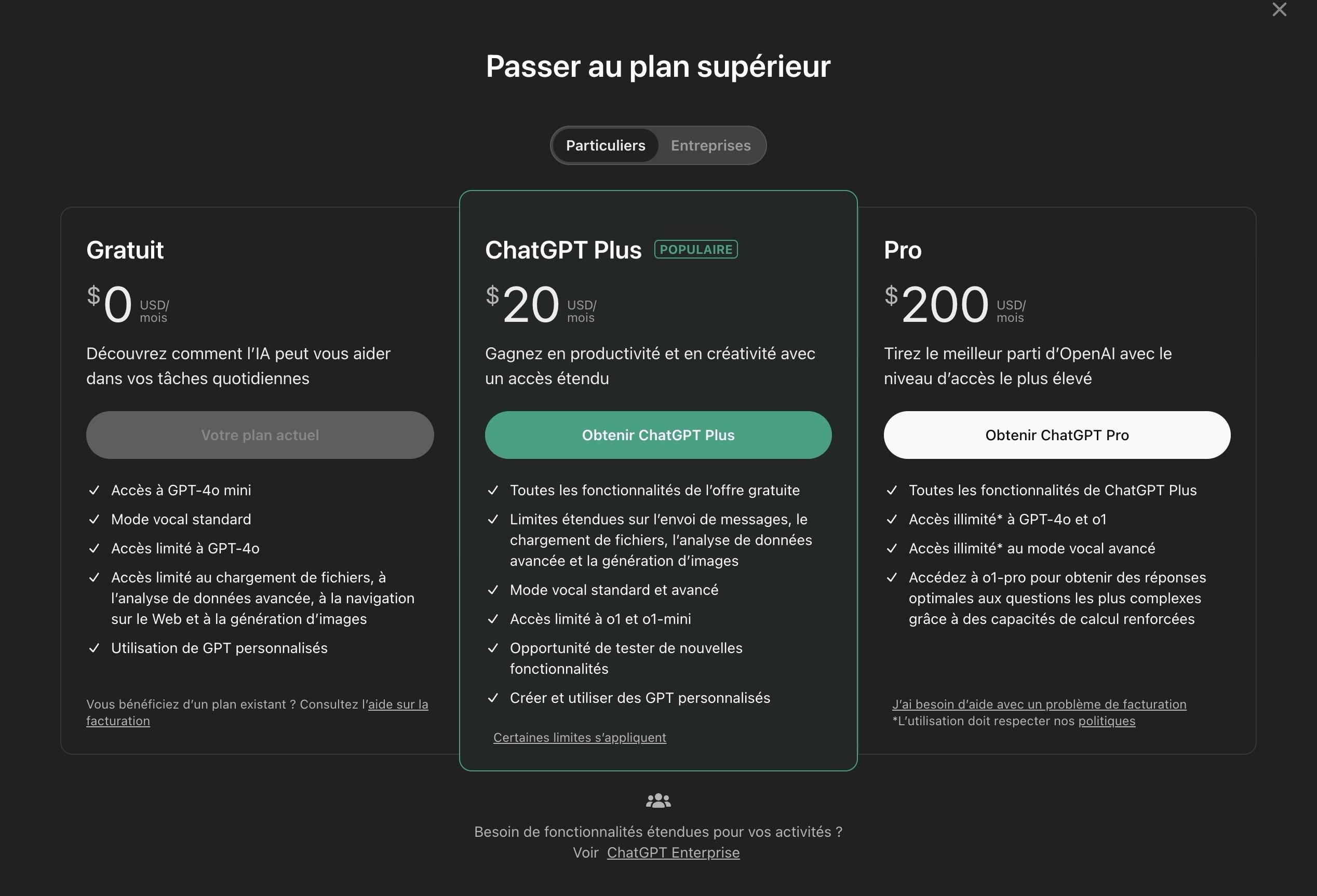
Task: Click the disabled 'Votre plan actuel' button
Action: point(260,435)
